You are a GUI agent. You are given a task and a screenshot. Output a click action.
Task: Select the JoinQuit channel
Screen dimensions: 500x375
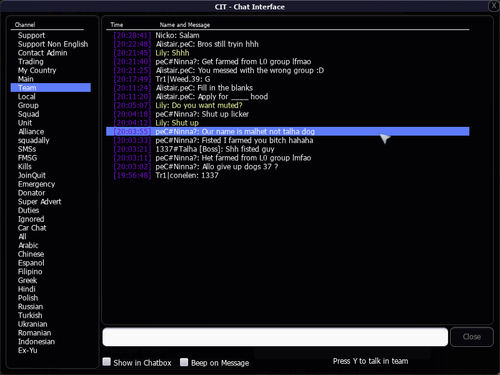[32, 175]
